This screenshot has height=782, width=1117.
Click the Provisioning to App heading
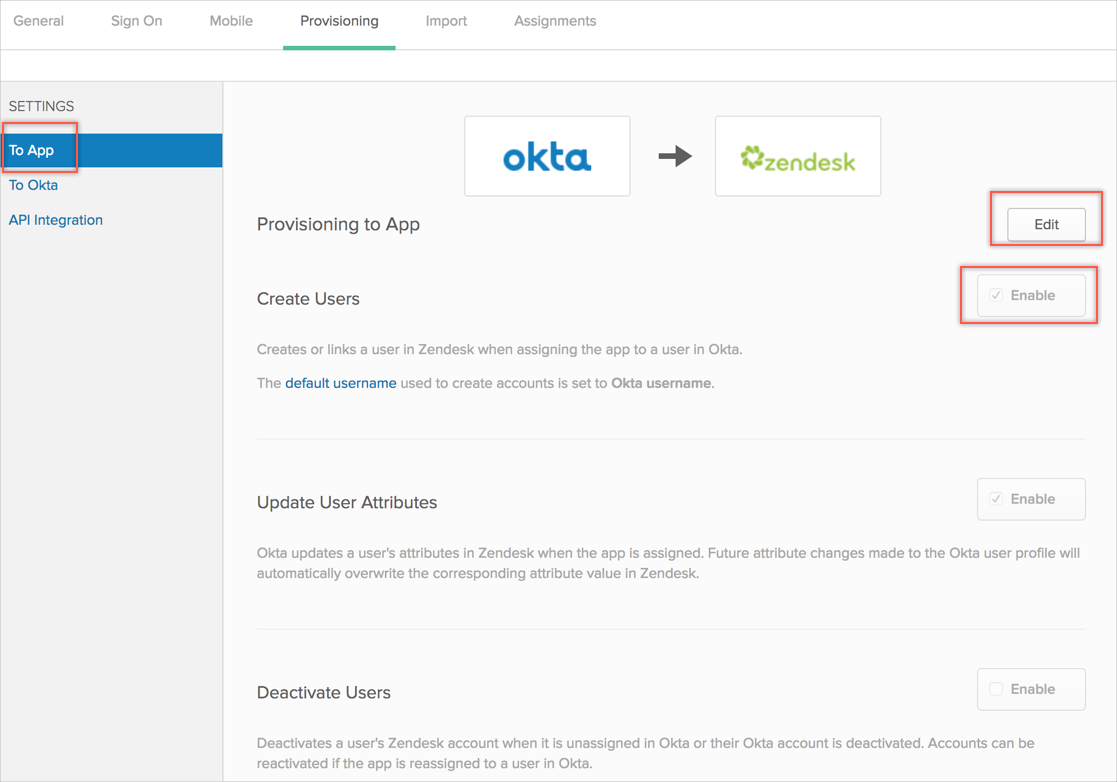coord(338,224)
